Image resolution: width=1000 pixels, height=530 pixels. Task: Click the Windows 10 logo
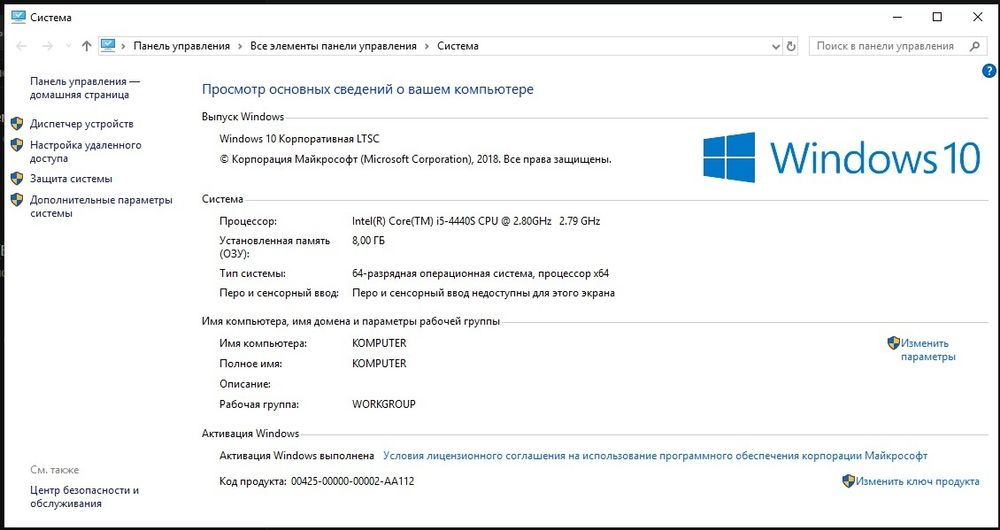tap(841, 158)
